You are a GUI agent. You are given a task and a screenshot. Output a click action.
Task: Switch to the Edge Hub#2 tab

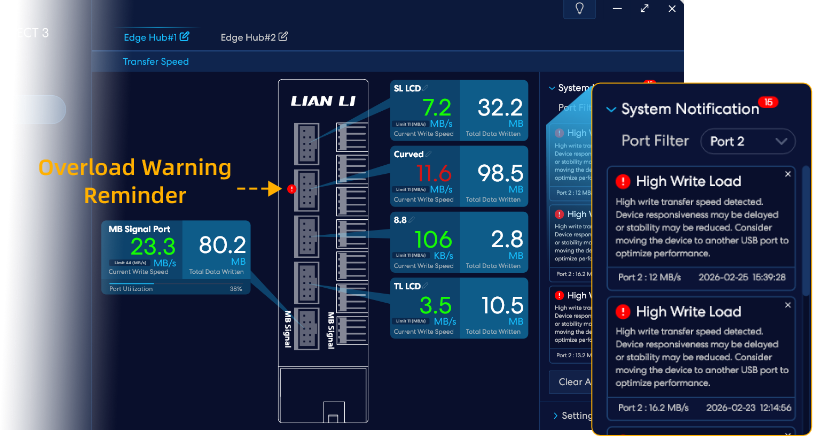click(248, 37)
